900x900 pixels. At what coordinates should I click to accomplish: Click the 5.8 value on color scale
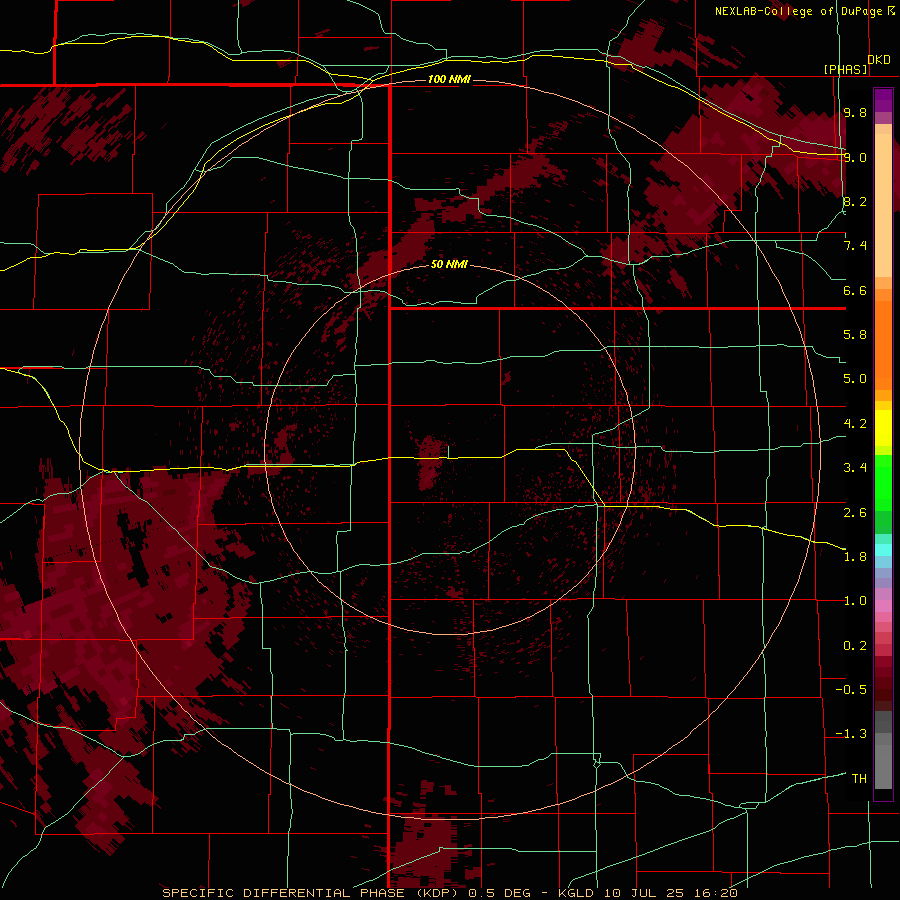tap(855, 335)
